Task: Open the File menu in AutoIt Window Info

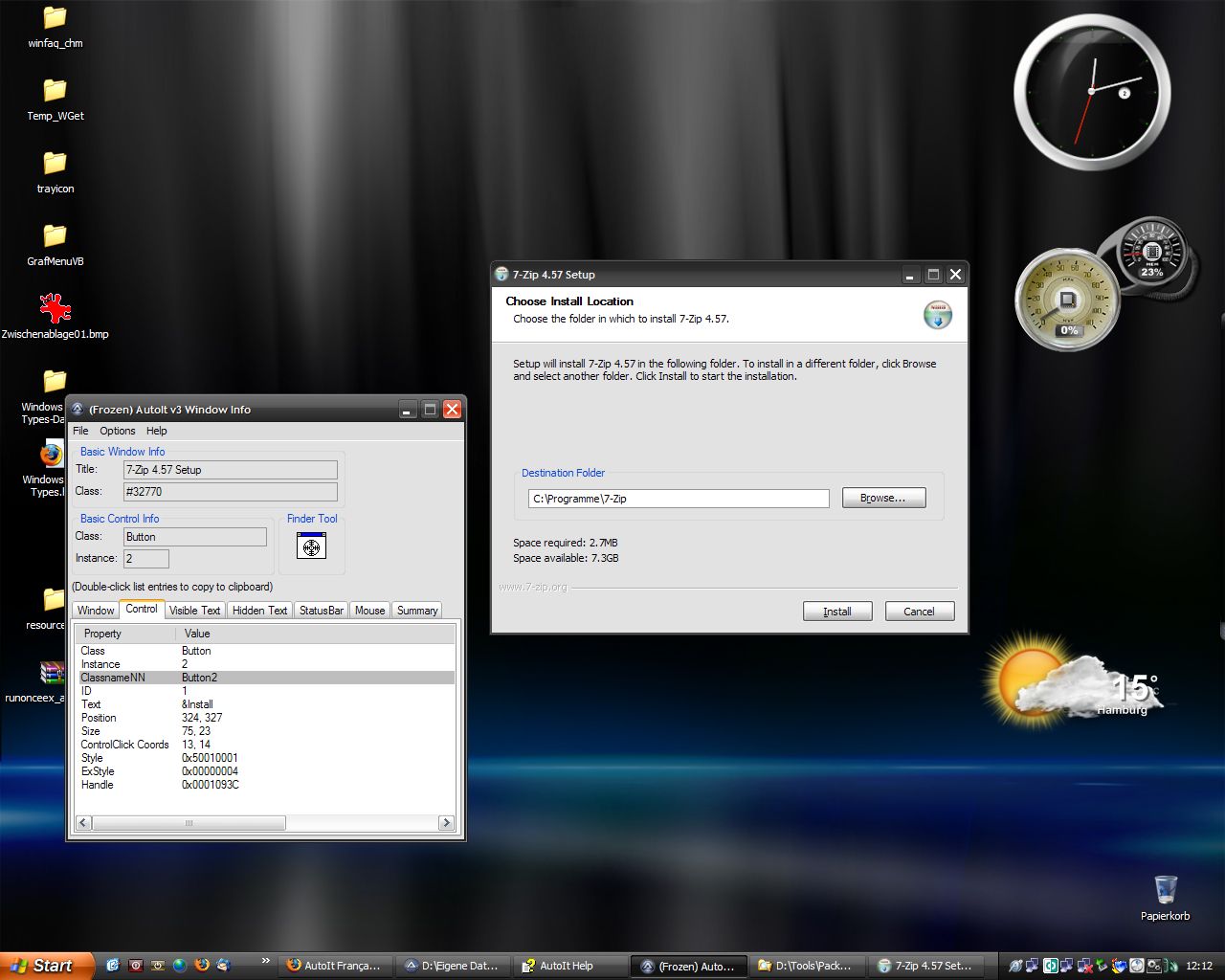Action: point(80,431)
